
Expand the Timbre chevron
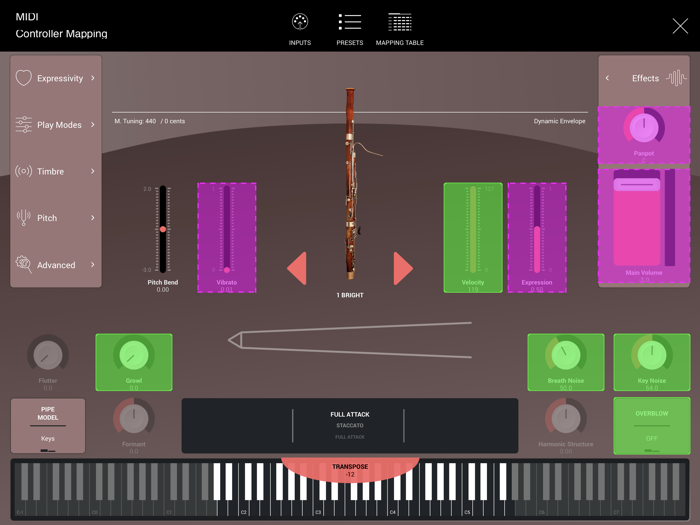(x=93, y=171)
